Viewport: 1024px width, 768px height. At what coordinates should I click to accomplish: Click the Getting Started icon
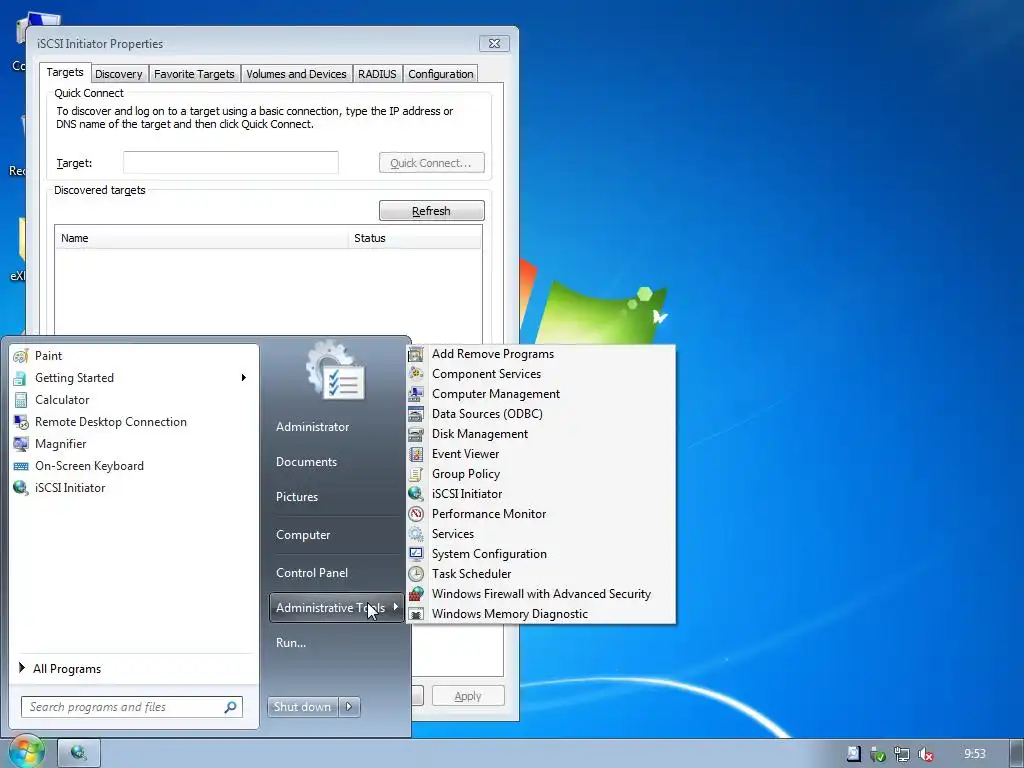[x=21, y=378]
